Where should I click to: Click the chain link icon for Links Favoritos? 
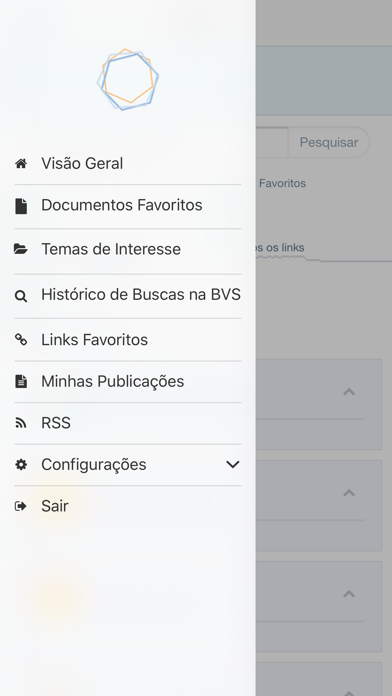(x=21, y=340)
